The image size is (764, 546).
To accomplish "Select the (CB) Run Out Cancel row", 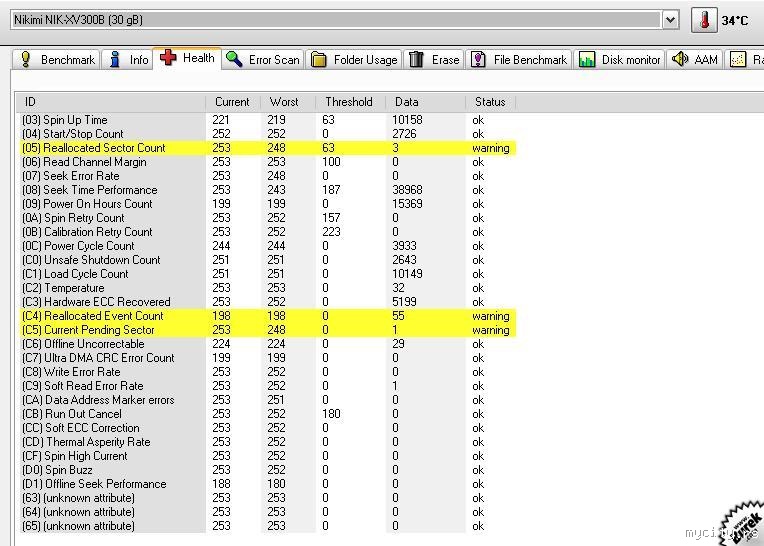I will click(x=267, y=414).
